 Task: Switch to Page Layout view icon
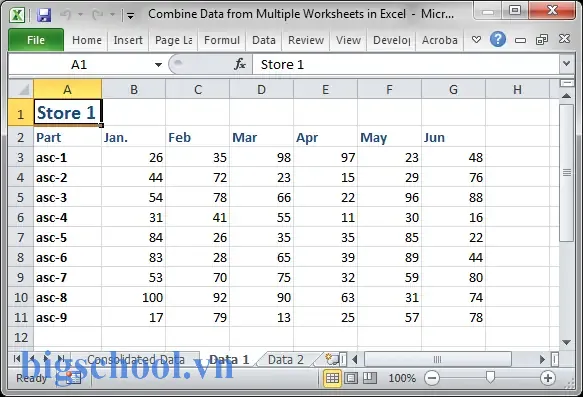tap(351, 378)
